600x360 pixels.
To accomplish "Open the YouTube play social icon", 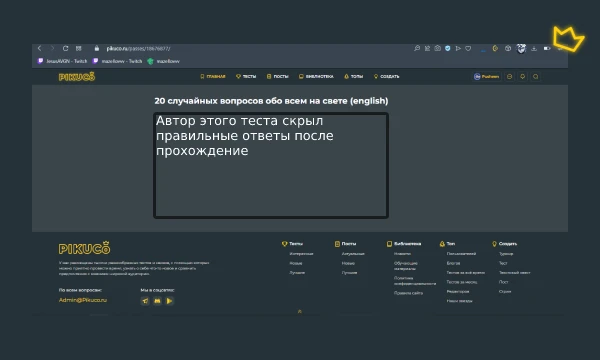I will point(170,301).
